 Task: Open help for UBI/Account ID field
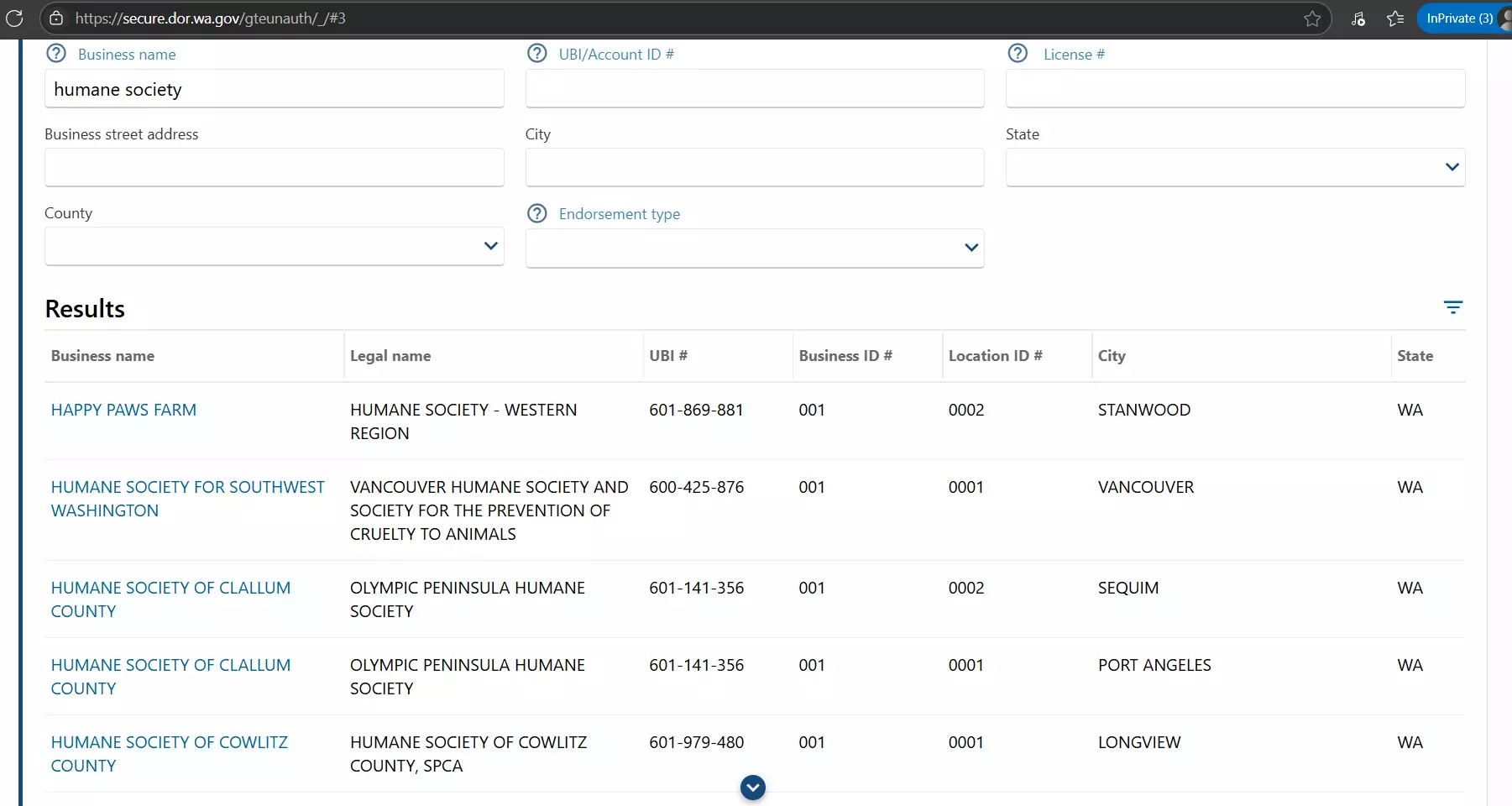tap(537, 54)
